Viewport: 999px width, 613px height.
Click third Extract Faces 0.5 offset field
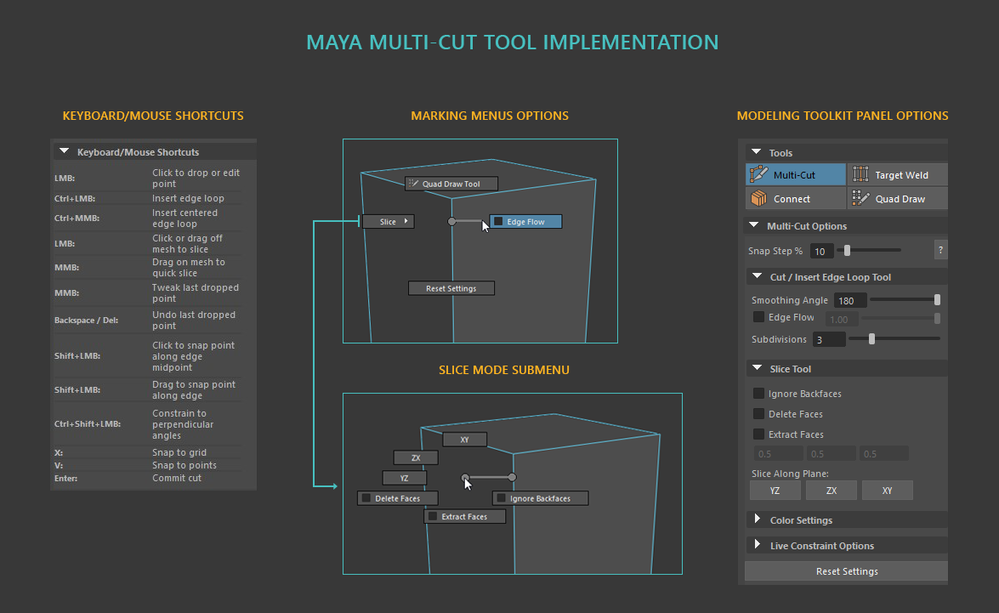click(884, 454)
